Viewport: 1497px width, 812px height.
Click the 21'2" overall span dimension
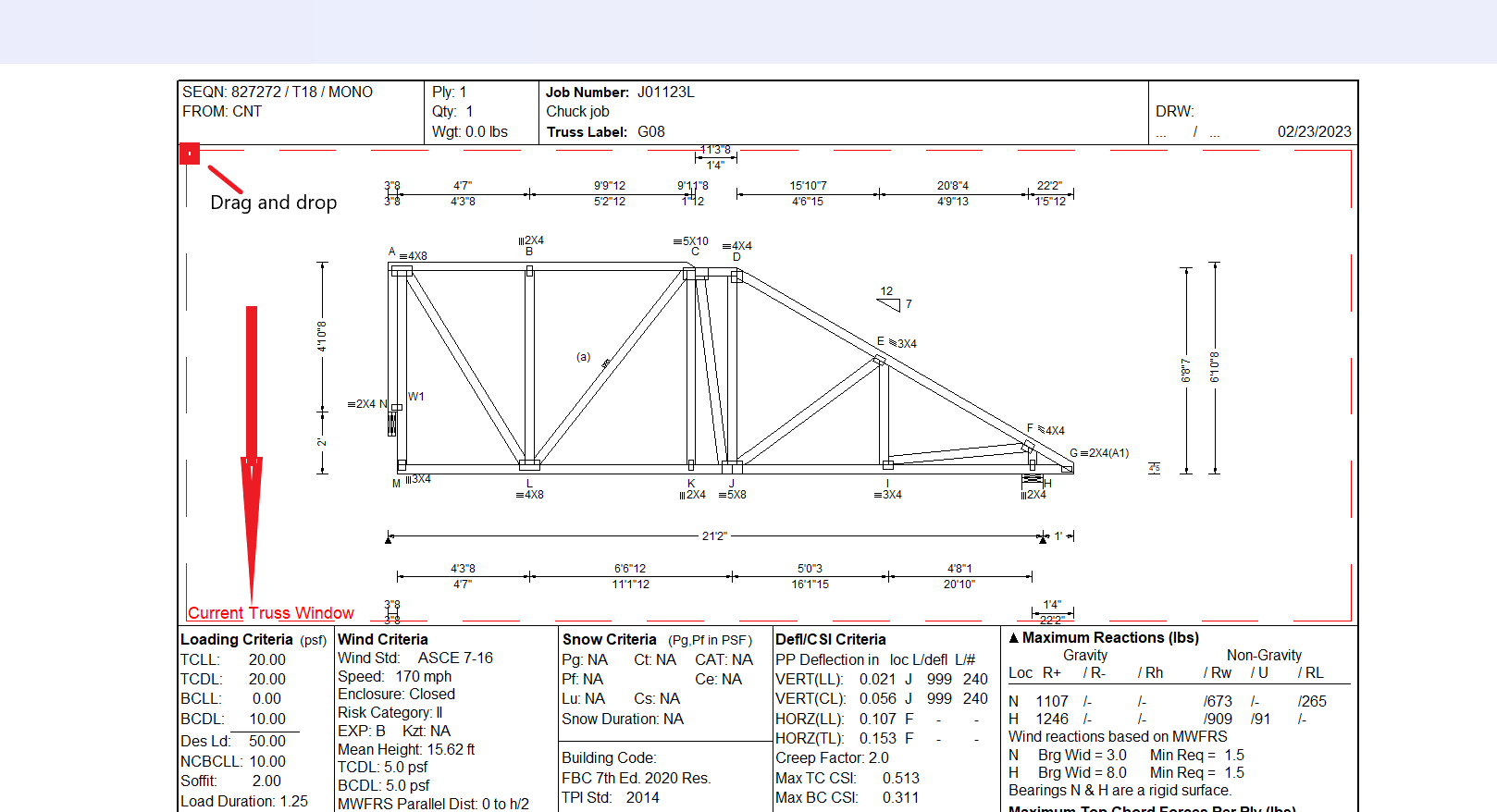714,536
